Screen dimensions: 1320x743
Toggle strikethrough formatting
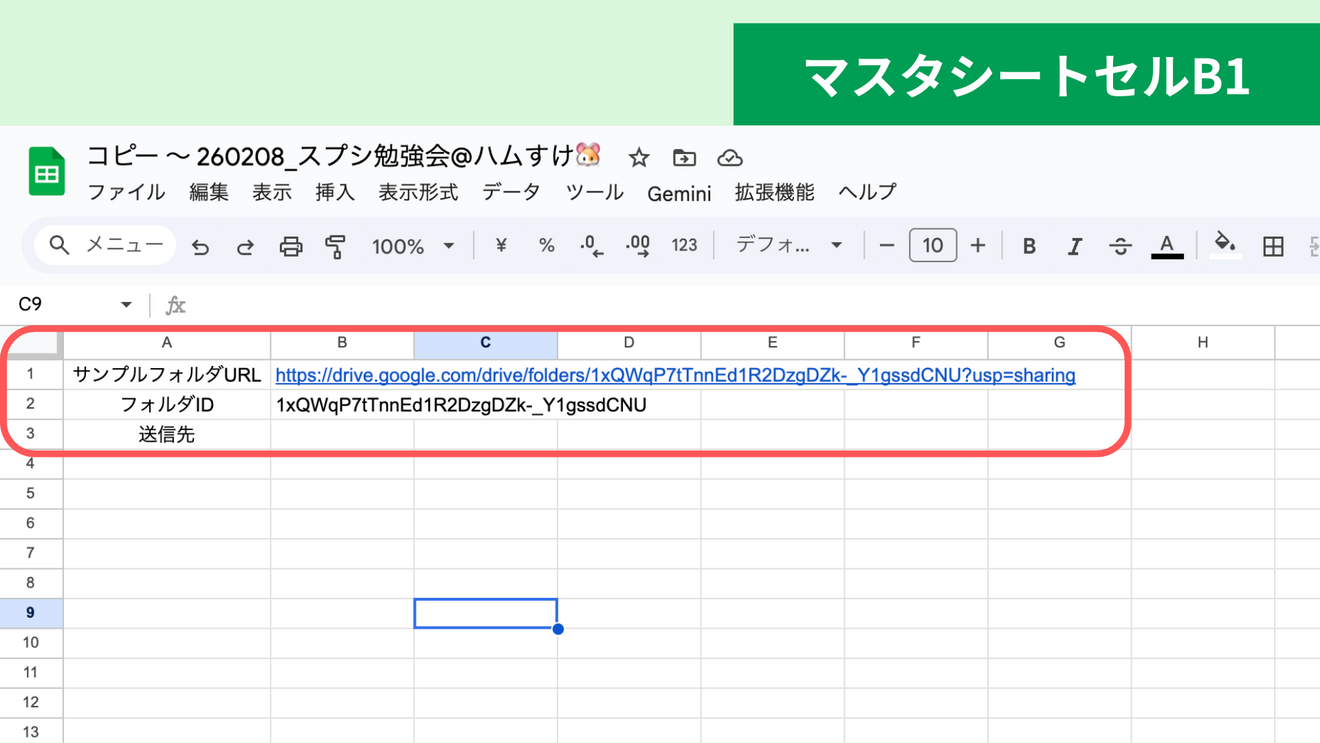[1120, 246]
